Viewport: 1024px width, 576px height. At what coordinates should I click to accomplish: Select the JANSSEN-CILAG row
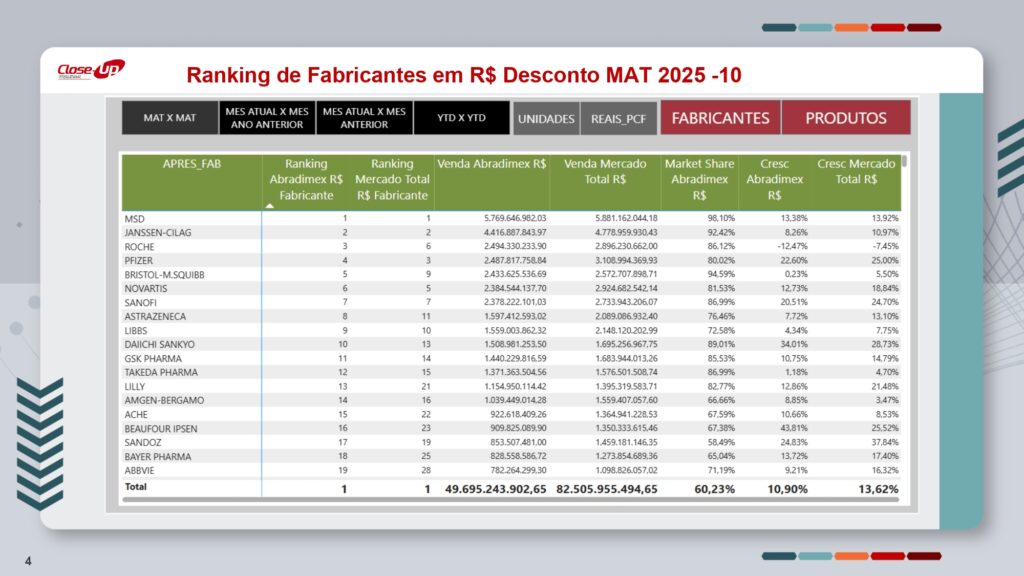click(x=157, y=232)
